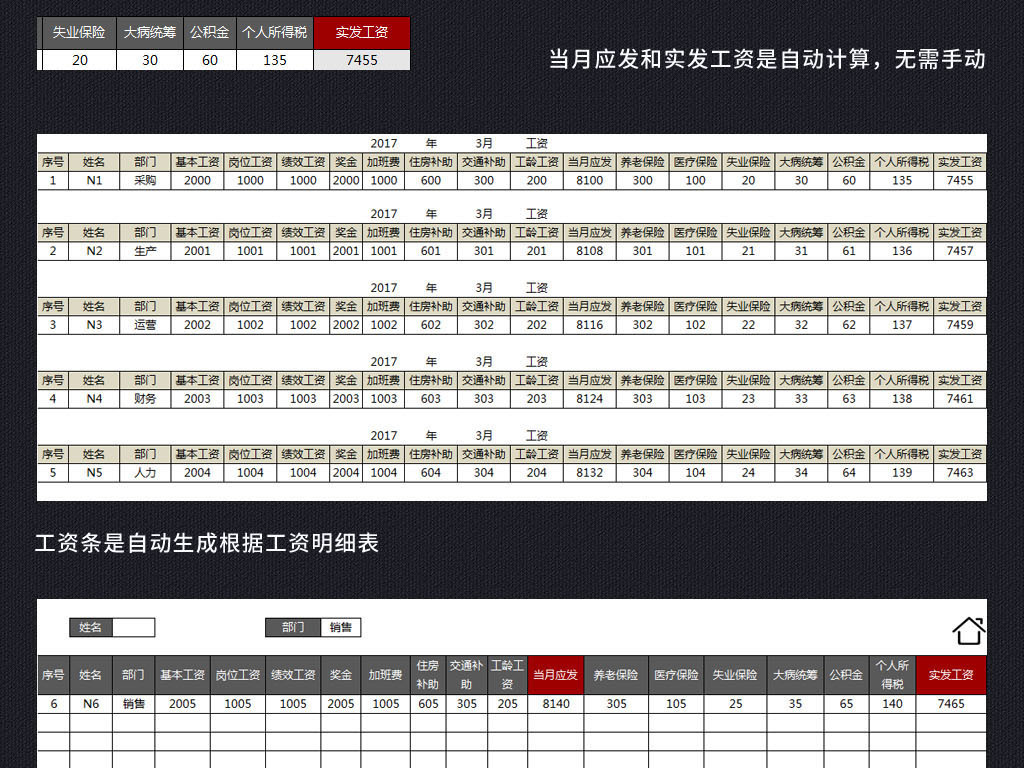The width and height of the screenshot is (1024, 768).
Task: Click the home icon at bottom right
Action: pos(968,629)
